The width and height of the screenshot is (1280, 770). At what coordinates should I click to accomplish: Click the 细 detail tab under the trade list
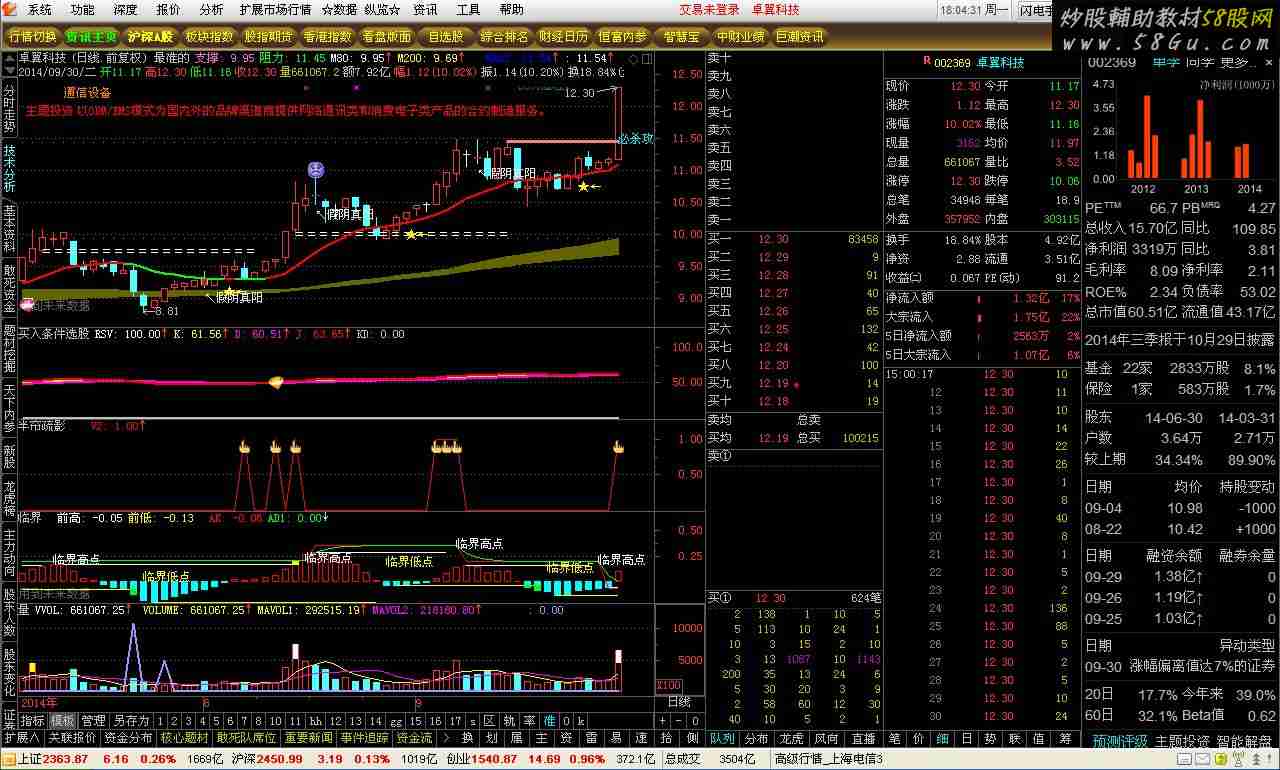[942, 738]
